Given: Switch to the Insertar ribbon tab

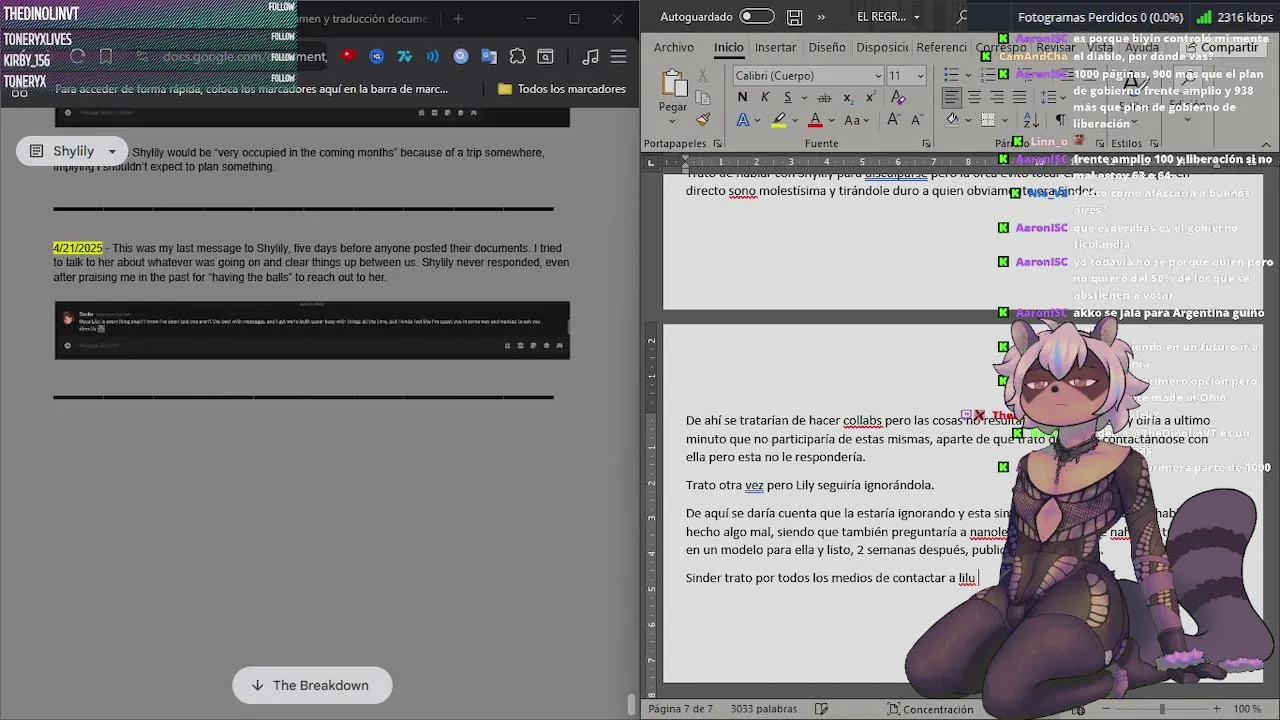Looking at the screenshot, I should click(775, 47).
